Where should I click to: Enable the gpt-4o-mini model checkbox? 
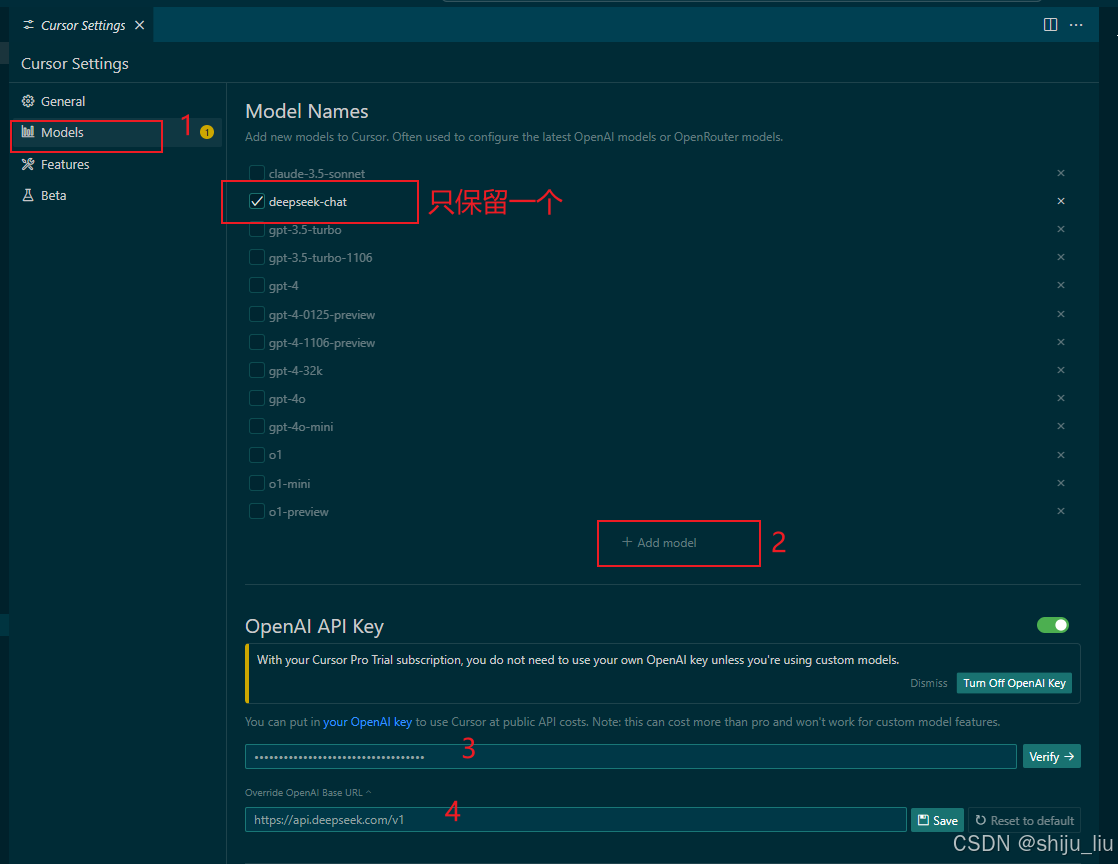[257, 426]
